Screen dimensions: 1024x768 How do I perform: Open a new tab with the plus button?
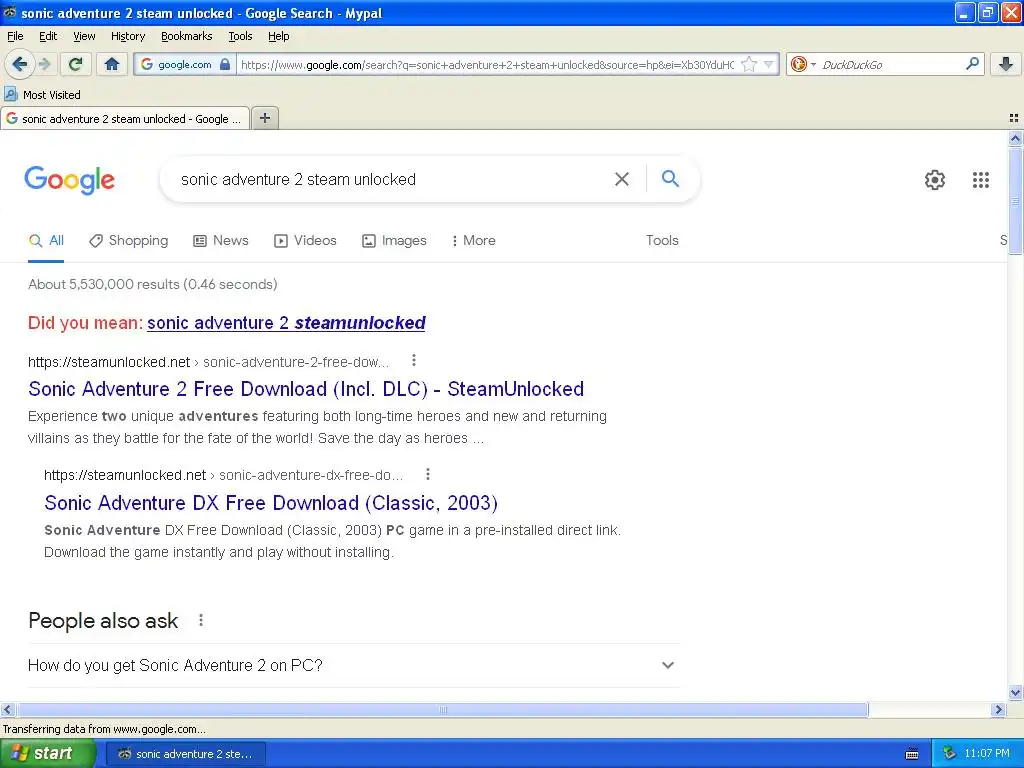(264, 118)
